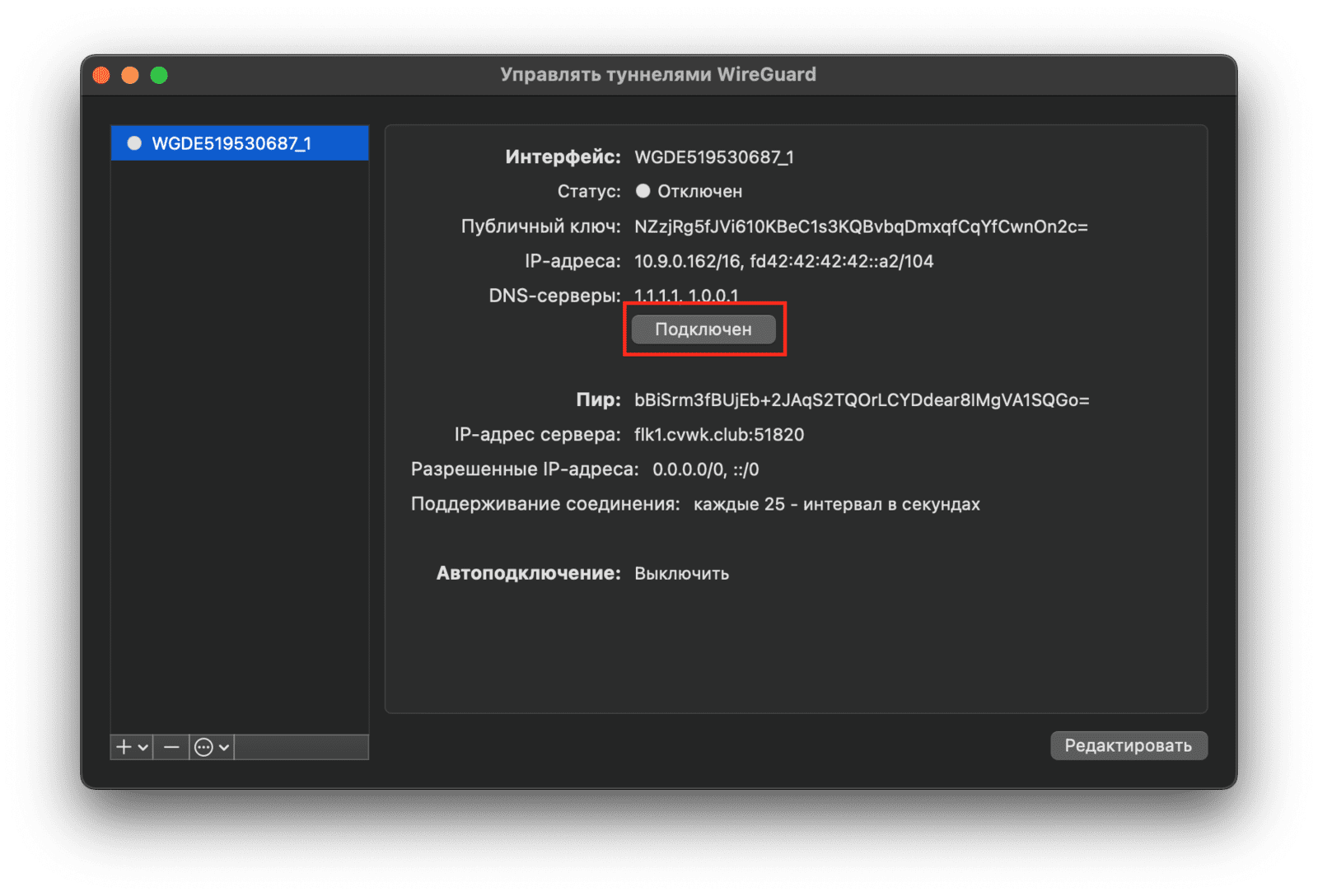Image resolution: width=1318 pixels, height=896 pixels.
Task: Click the green zoom window button
Action: pyautogui.click(x=159, y=76)
